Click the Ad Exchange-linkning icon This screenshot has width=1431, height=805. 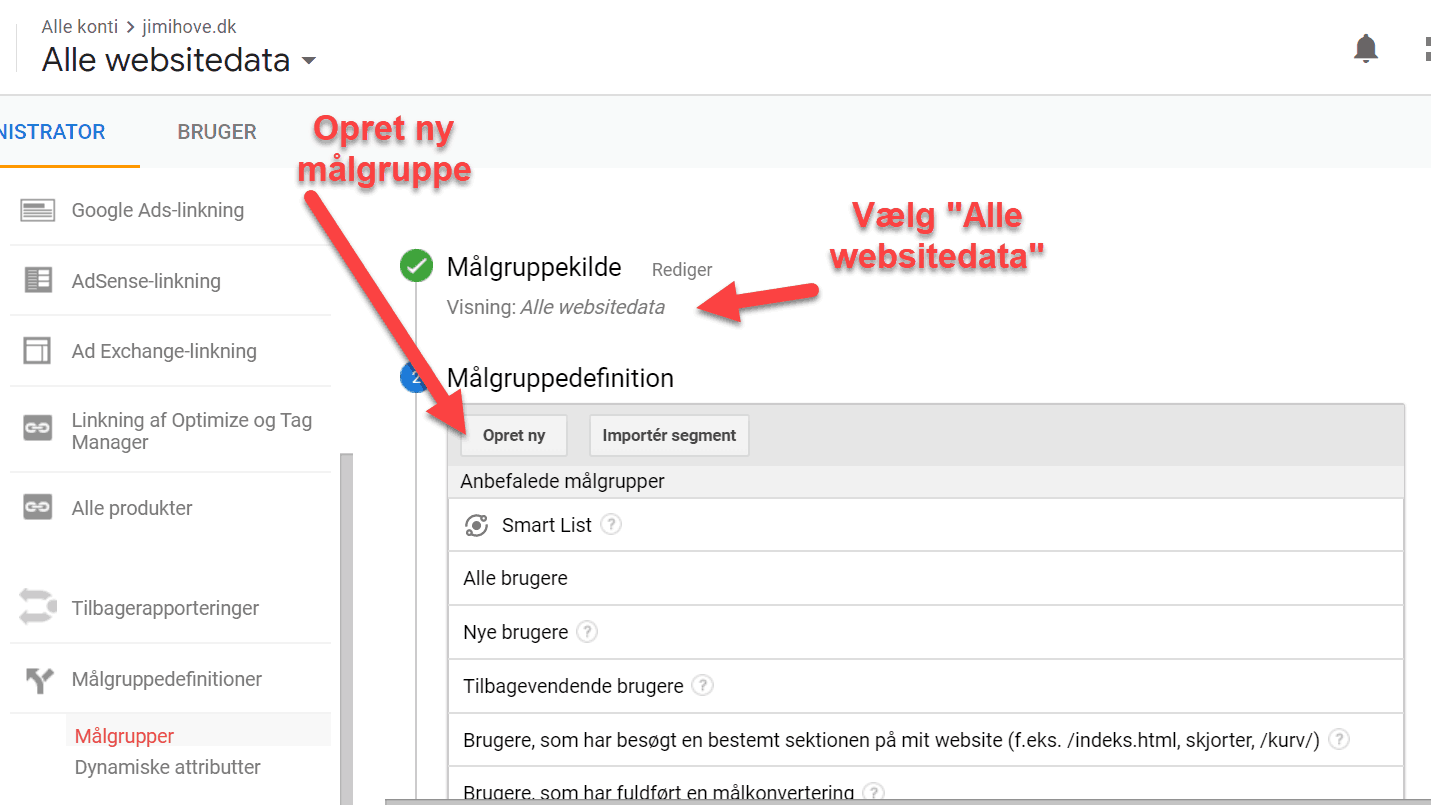(x=38, y=351)
